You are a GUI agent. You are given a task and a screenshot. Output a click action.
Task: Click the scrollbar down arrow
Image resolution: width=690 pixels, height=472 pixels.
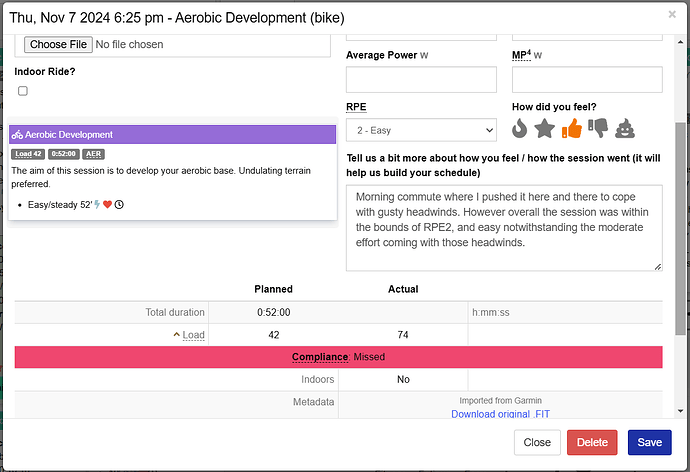[680, 411]
